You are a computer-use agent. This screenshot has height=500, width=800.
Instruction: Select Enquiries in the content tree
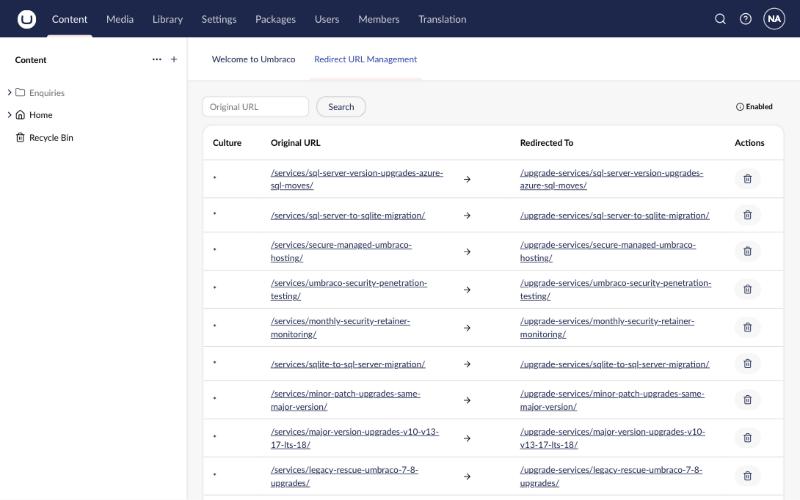tap(47, 93)
